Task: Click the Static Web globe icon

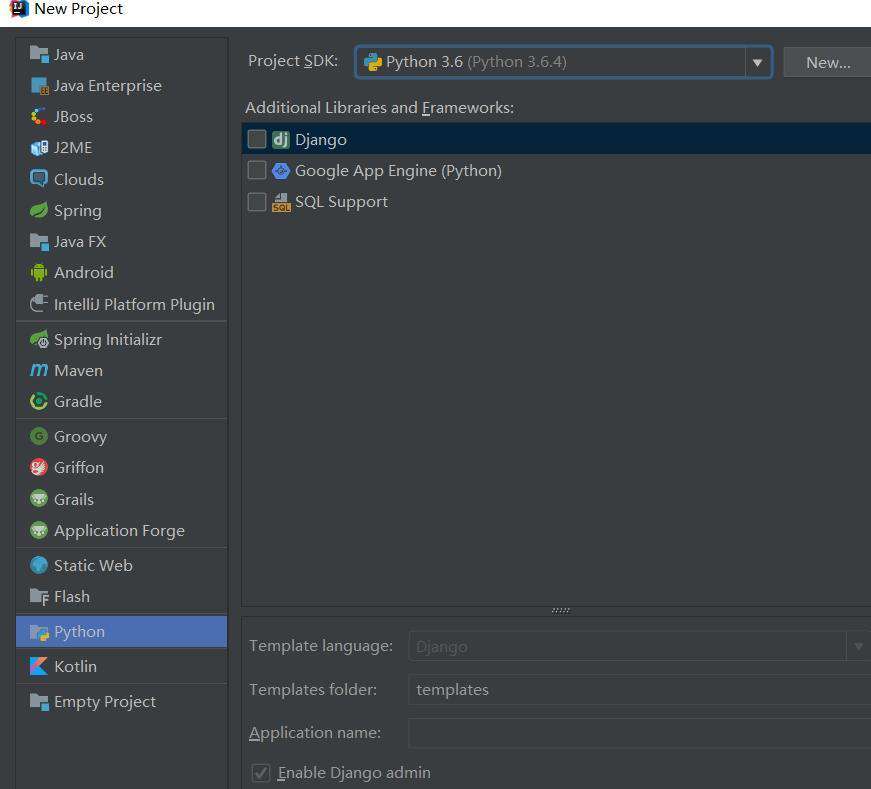Action: (x=39, y=565)
